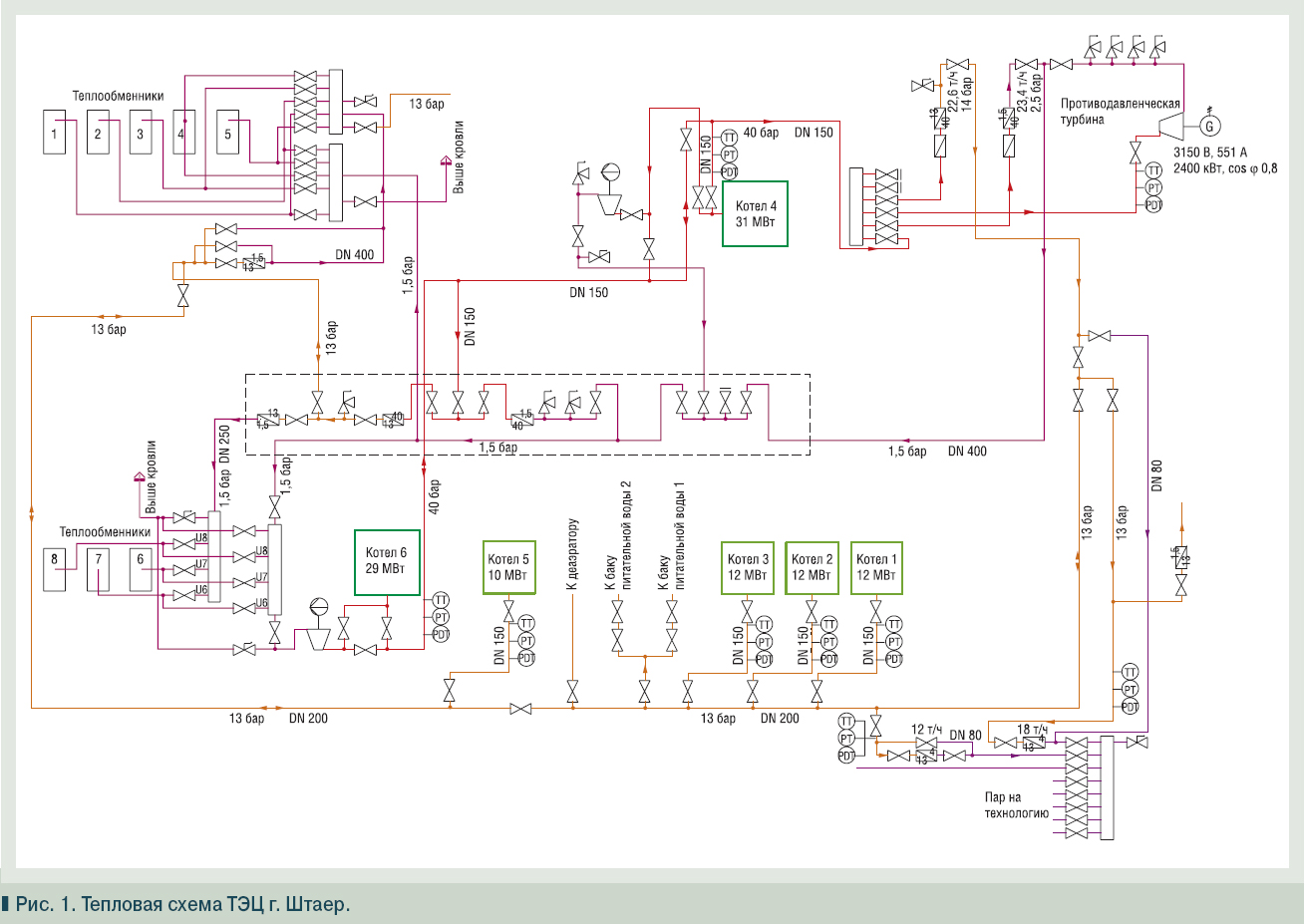Click heat exchanger box 5

(228, 133)
